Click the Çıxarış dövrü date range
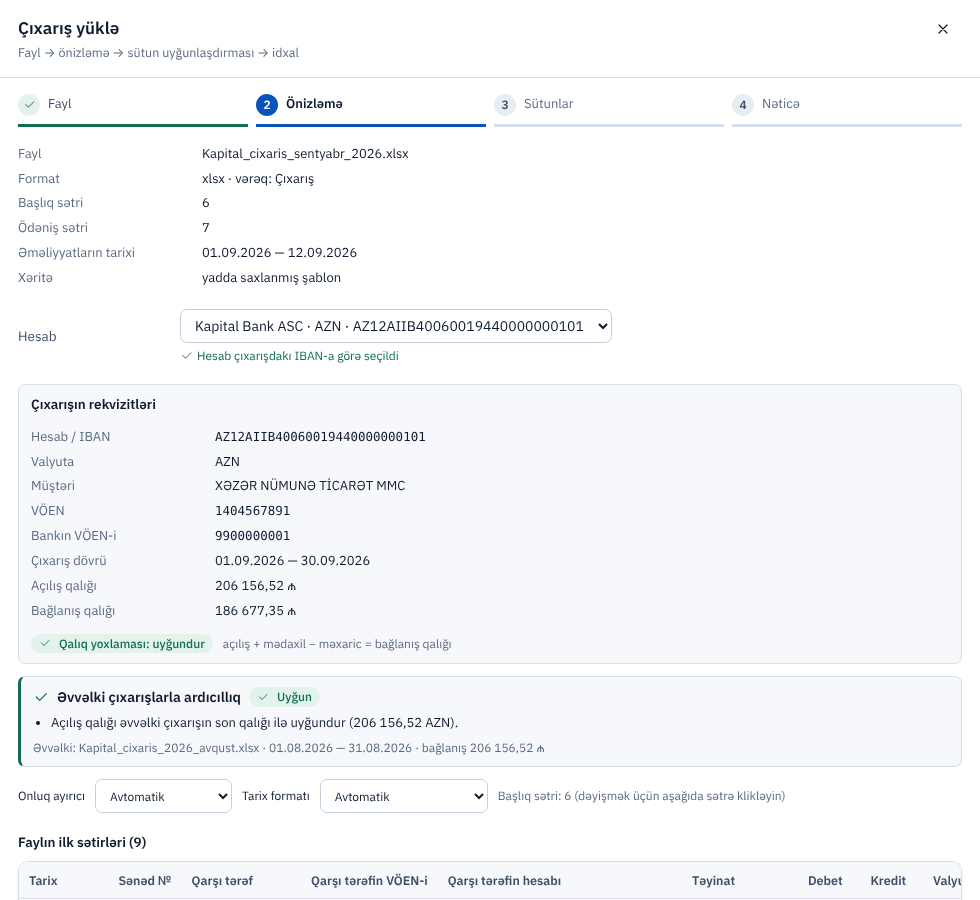 [292, 561]
